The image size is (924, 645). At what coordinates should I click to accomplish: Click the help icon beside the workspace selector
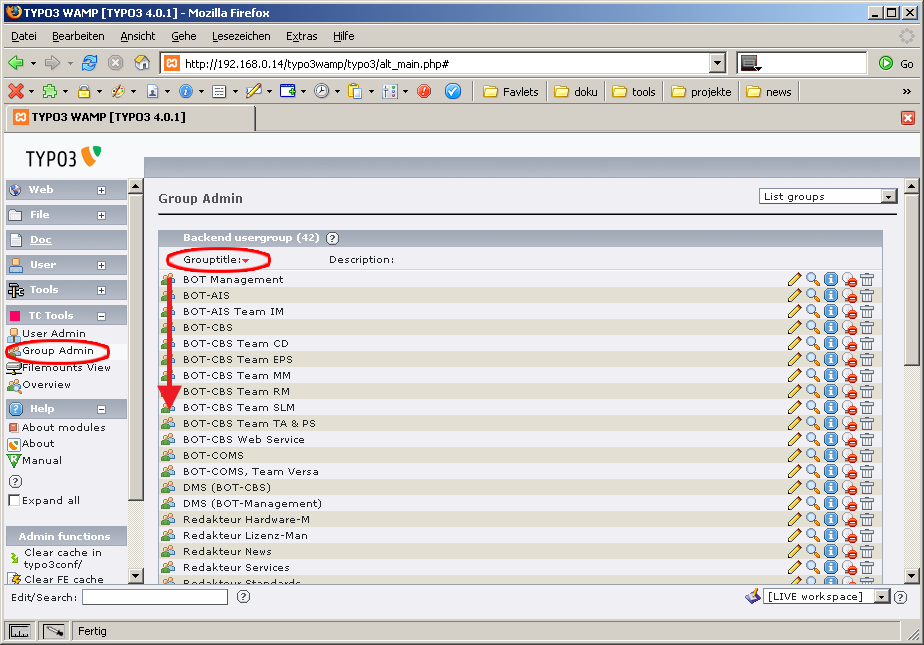(900, 597)
